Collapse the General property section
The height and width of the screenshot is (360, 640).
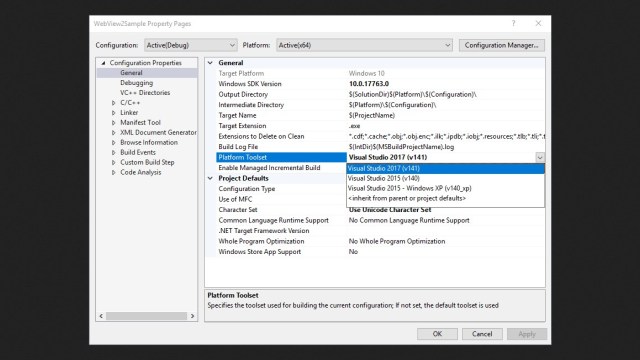210,63
